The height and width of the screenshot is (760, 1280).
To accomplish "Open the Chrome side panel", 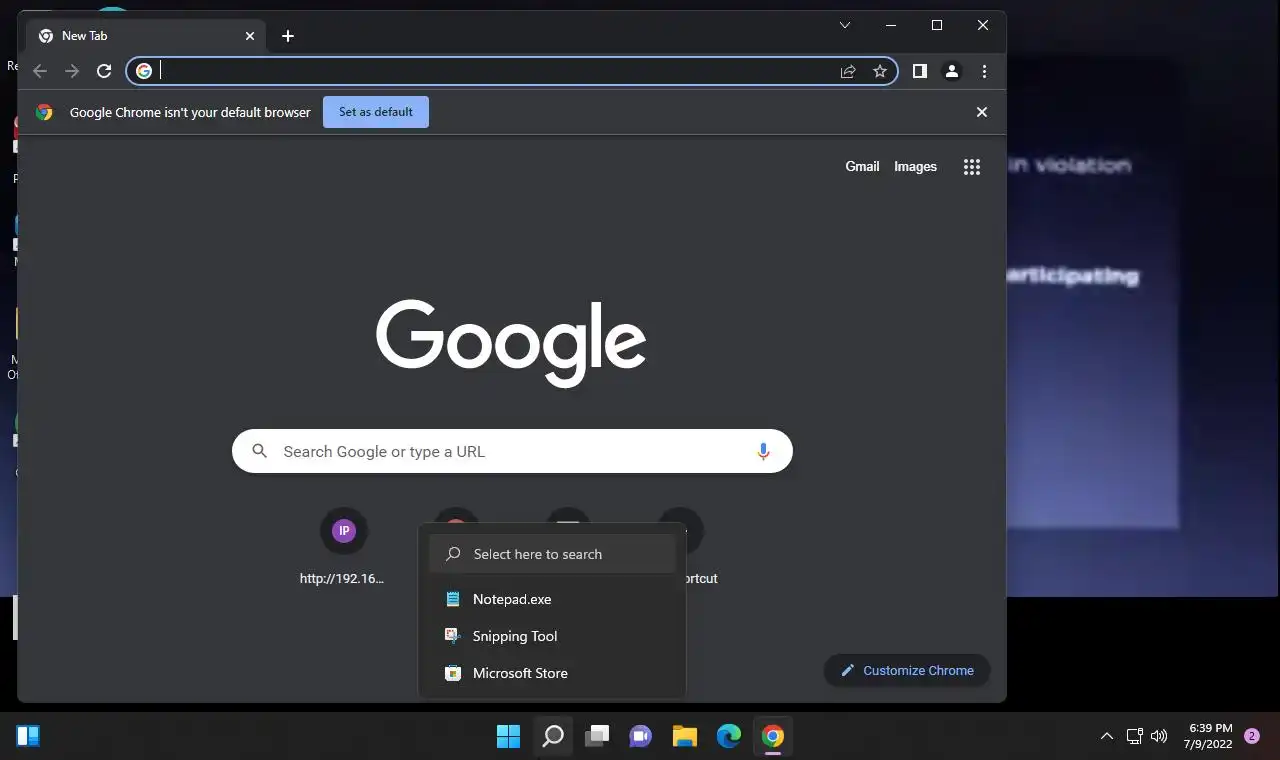I will click(920, 71).
